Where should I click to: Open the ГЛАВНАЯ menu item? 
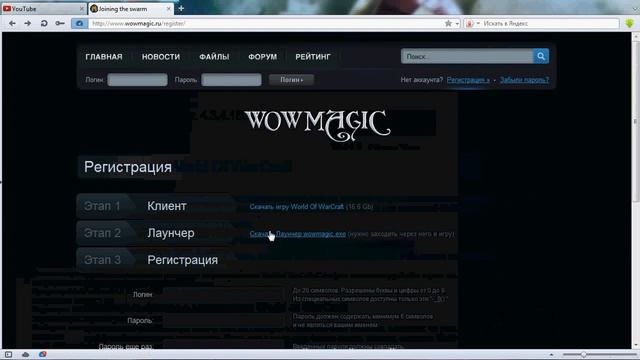[x=104, y=57]
